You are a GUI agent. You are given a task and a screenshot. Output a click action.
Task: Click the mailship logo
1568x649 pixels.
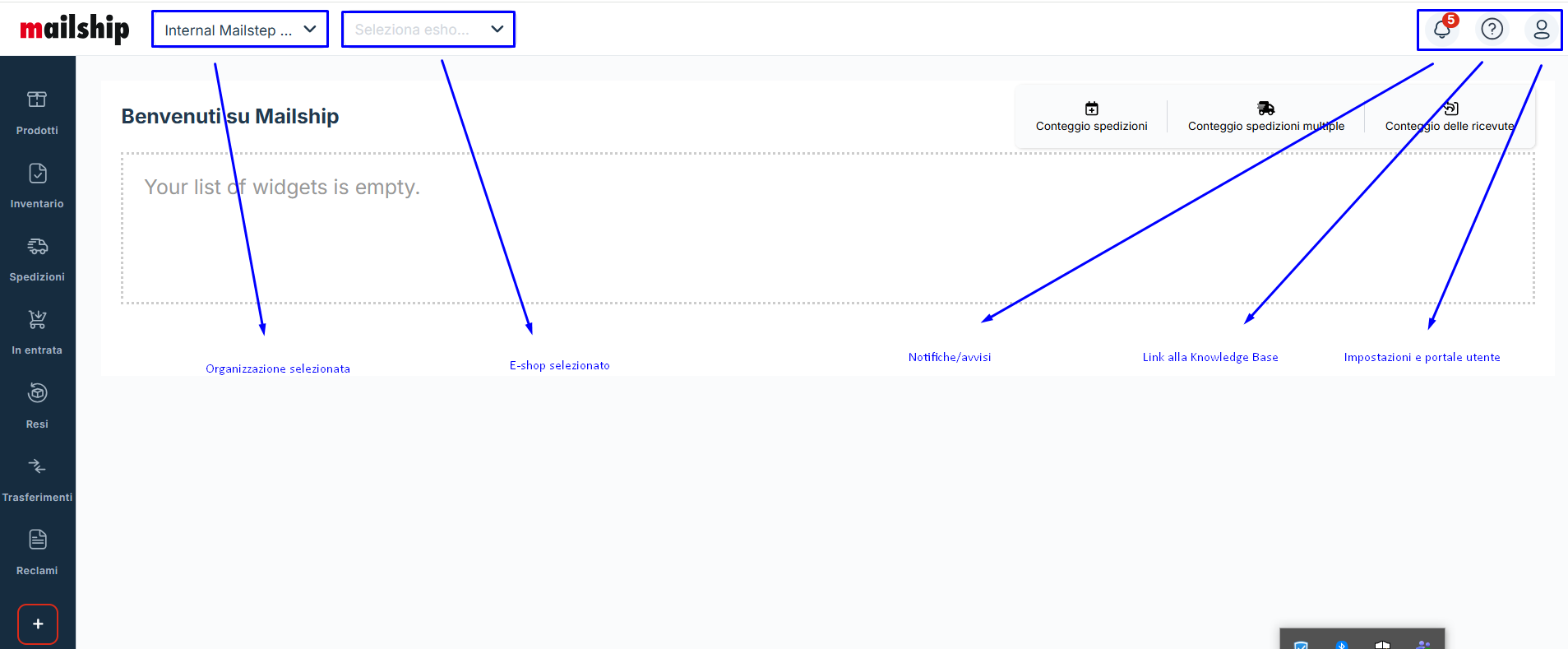coord(74,29)
